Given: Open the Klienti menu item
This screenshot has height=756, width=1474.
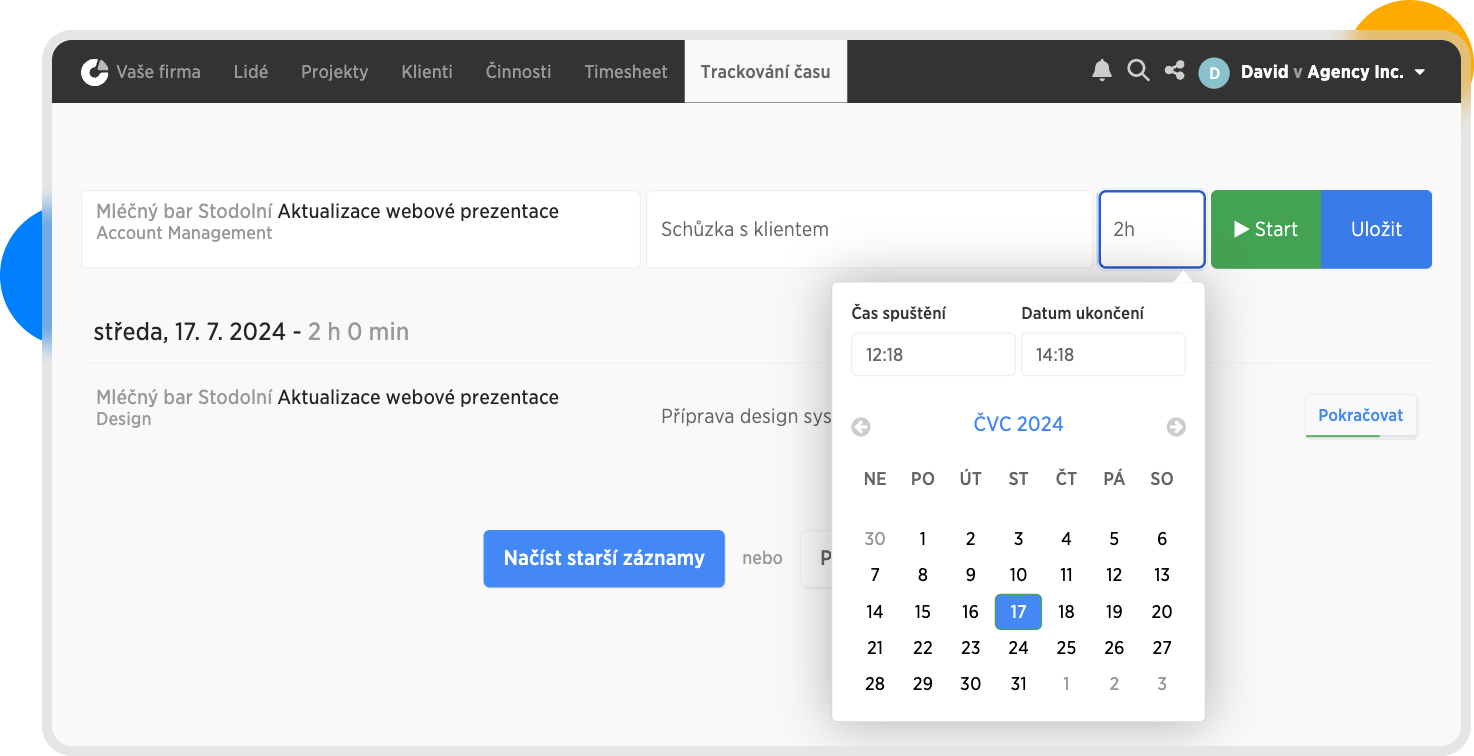Looking at the screenshot, I should click(x=427, y=72).
